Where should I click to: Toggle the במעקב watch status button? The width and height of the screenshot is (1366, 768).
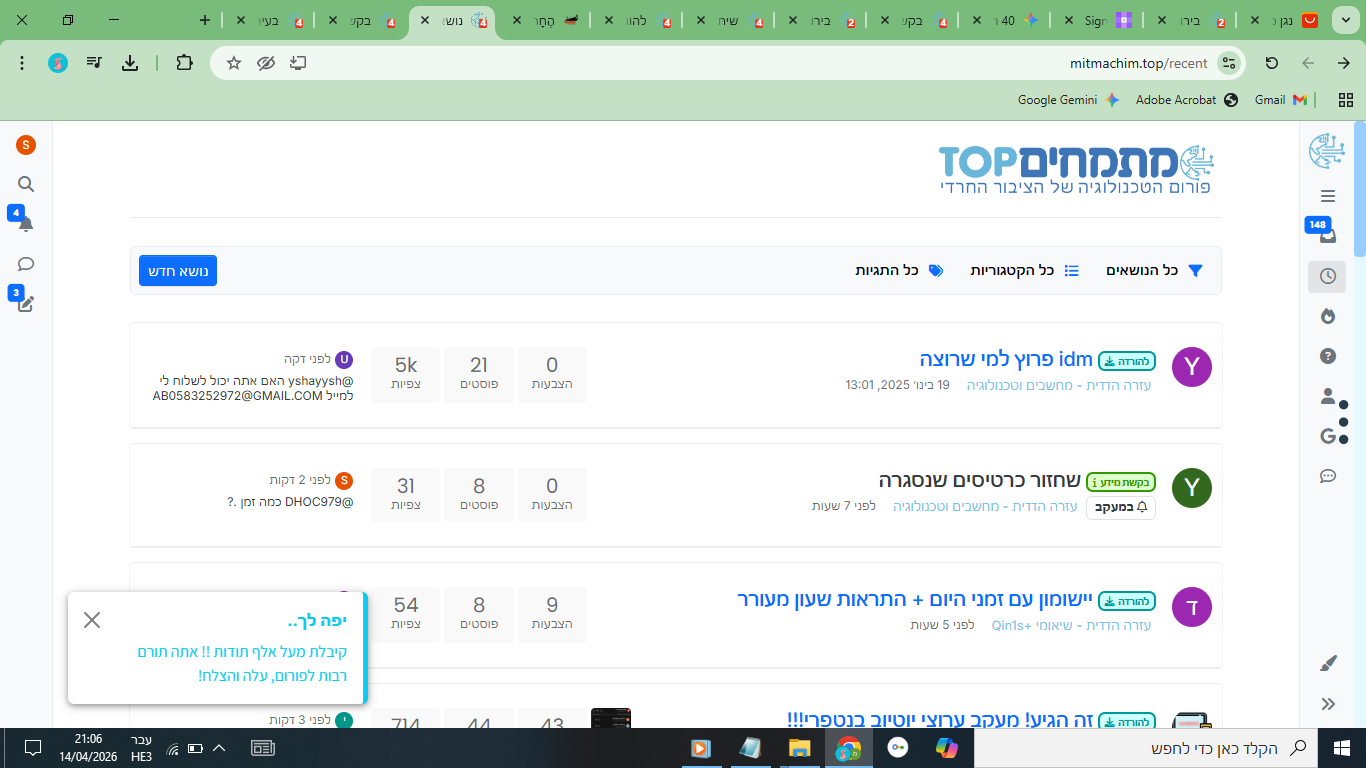(x=1121, y=507)
